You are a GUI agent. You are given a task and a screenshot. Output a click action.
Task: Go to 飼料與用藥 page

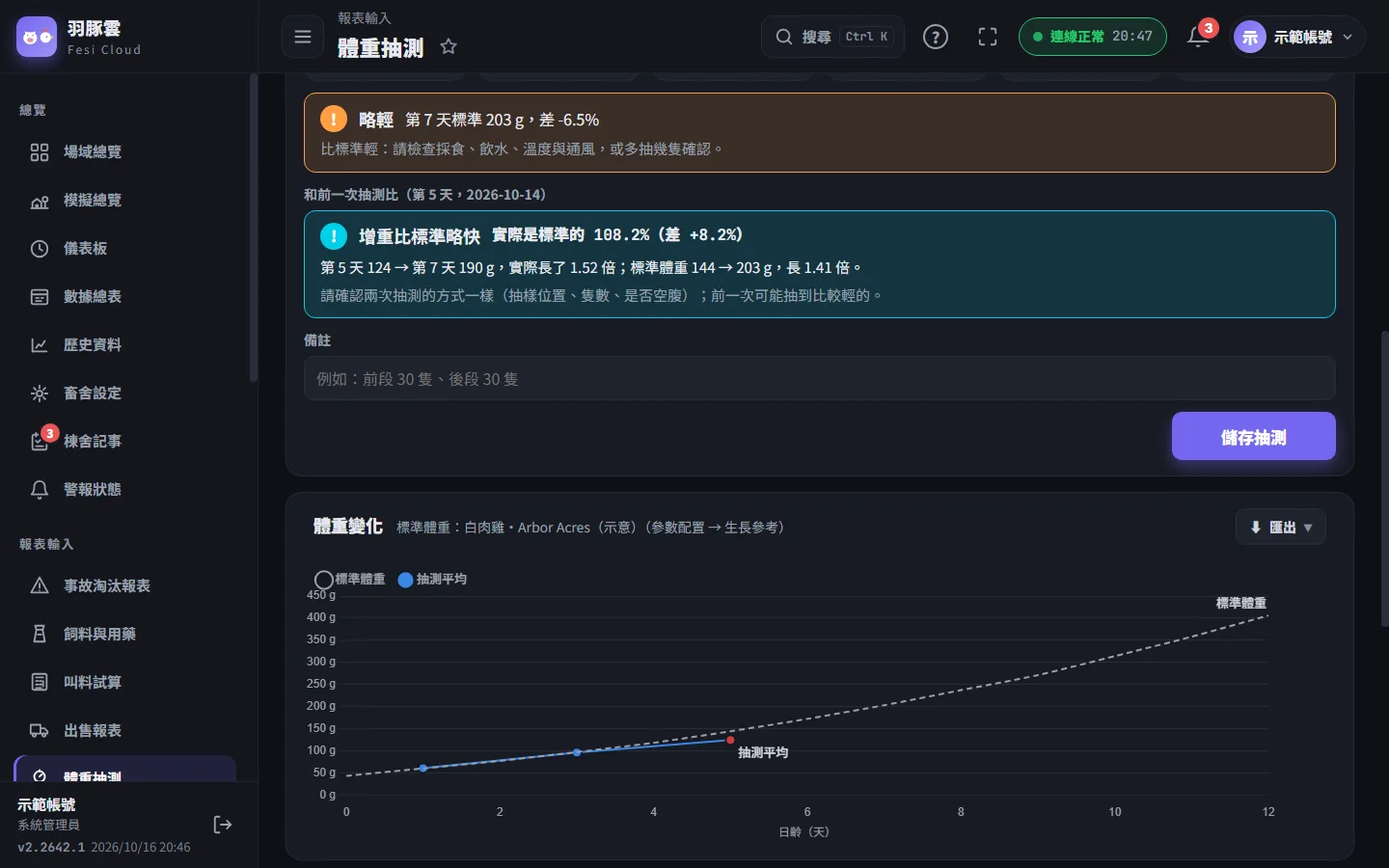pos(125,634)
